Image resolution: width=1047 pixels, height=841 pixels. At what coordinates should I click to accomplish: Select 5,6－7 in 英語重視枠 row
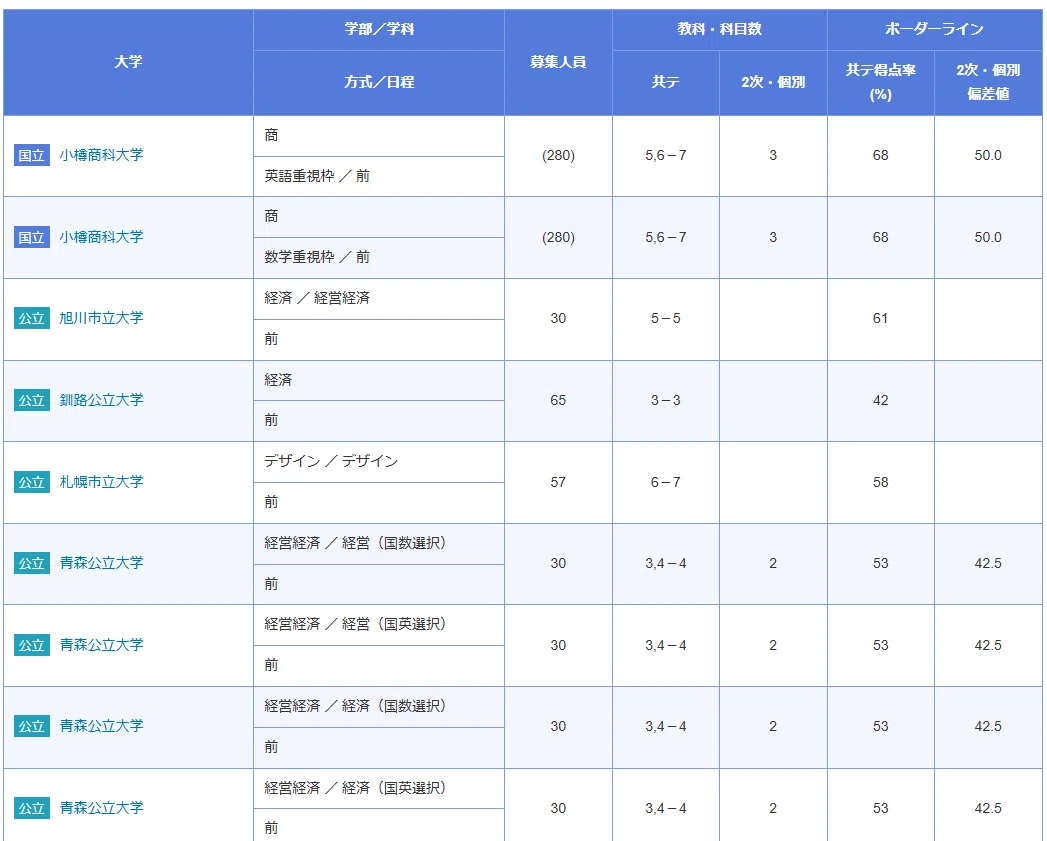click(x=666, y=156)
